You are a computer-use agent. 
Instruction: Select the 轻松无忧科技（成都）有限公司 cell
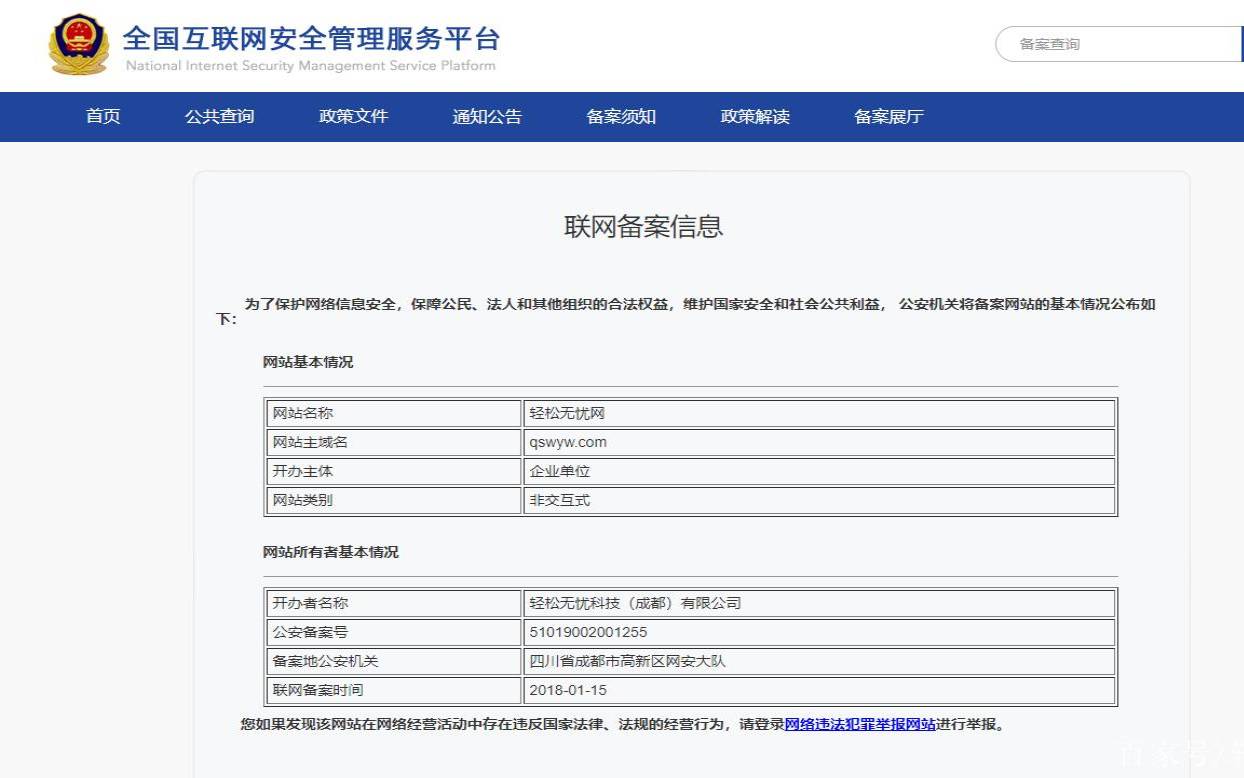tap(819, 603)
